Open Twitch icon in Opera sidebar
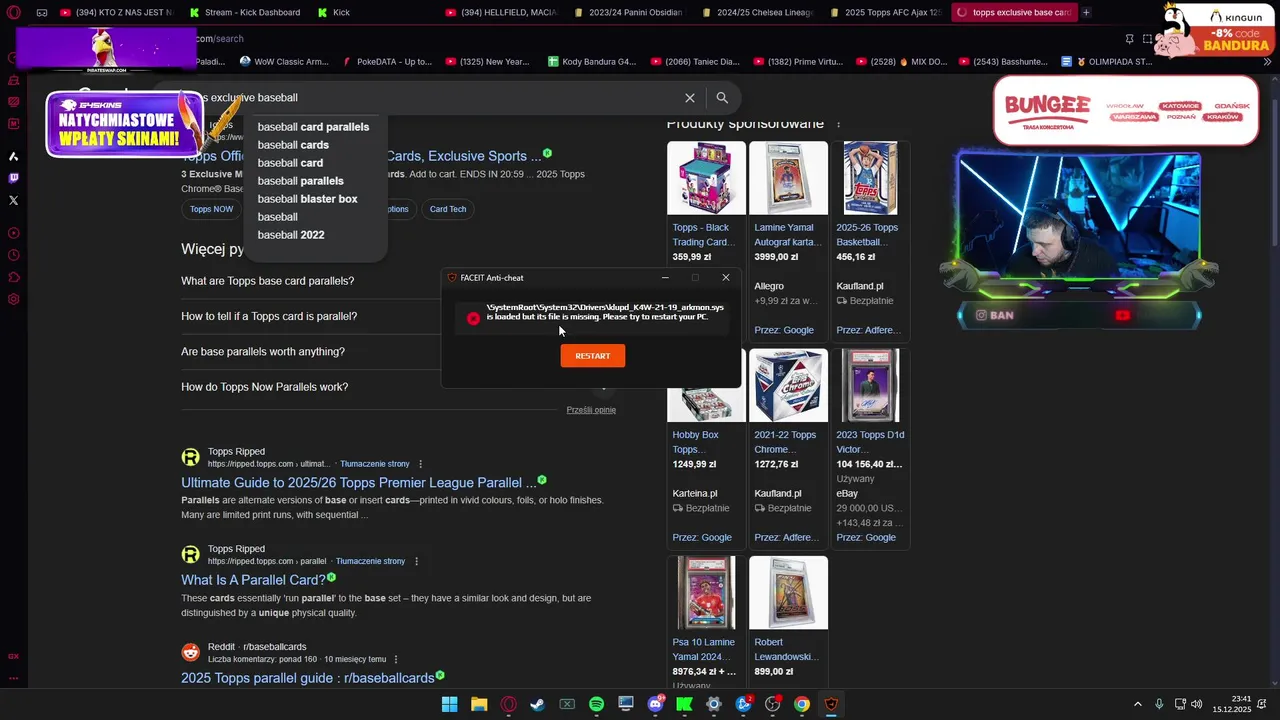 (x=13, y=178)
